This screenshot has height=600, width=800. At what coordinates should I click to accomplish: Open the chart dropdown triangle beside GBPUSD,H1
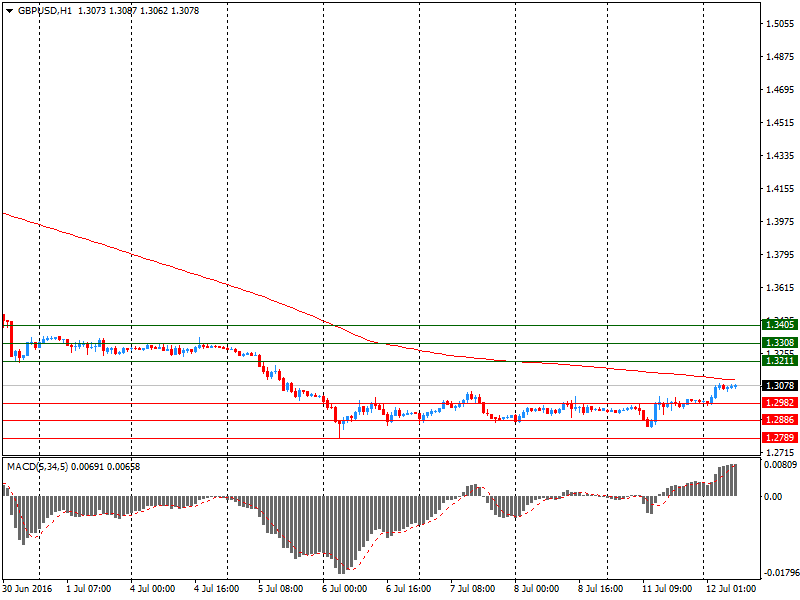tap(9, 11)
